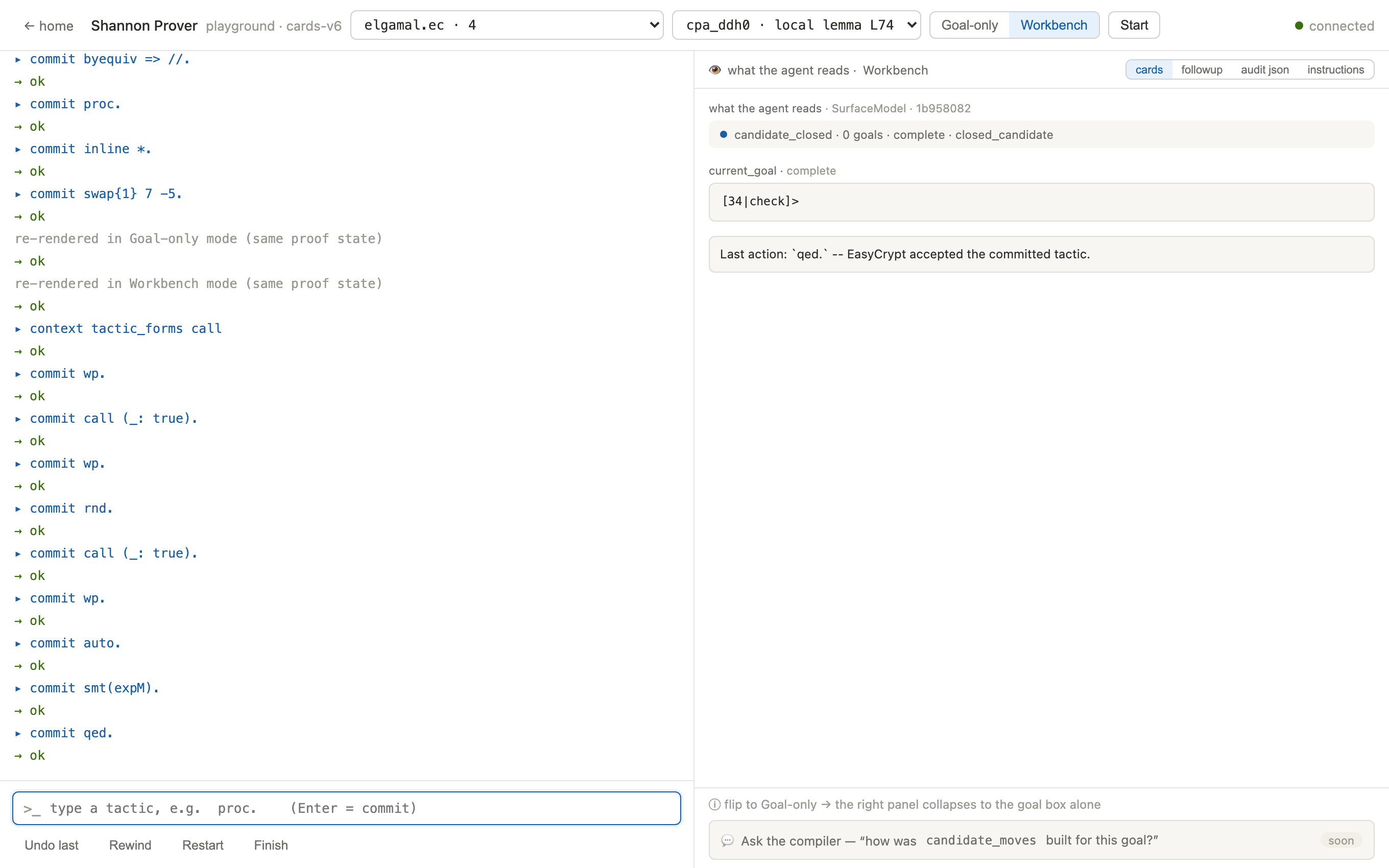Viewport: 1389px width, 868px height.
Task: Click the eye icon beside what the agent reads
Action: 714,70
